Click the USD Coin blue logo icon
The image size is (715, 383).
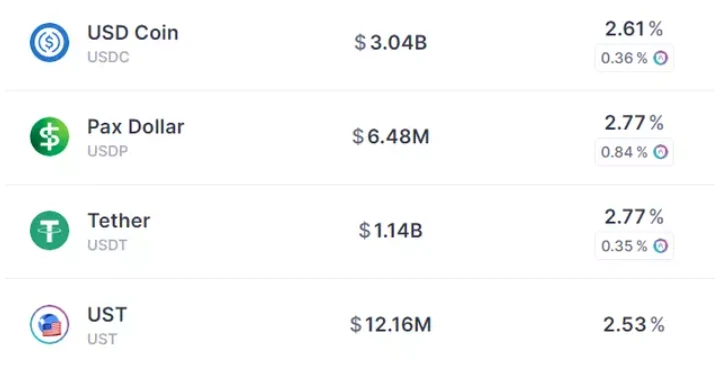coord(49,42)
